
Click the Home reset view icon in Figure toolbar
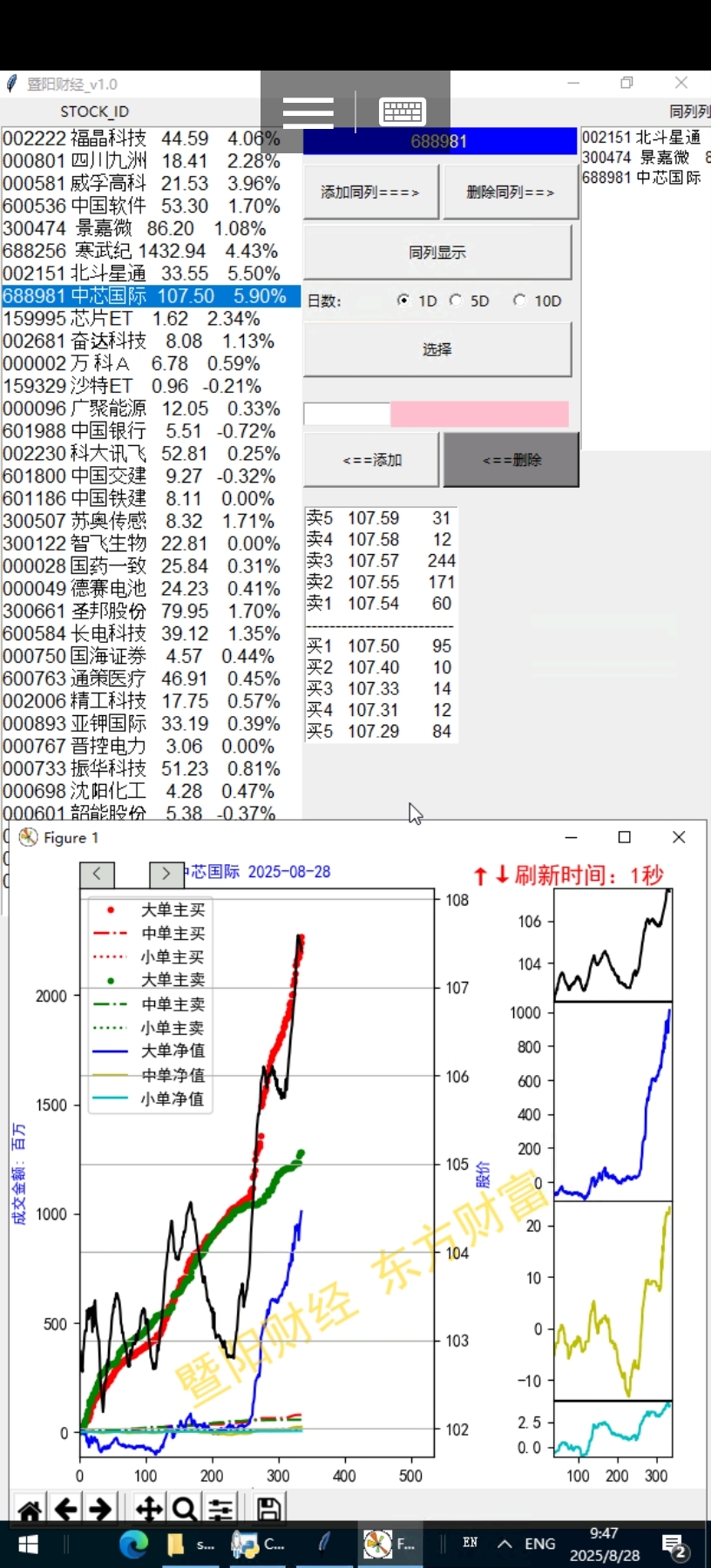point(30,1510)
